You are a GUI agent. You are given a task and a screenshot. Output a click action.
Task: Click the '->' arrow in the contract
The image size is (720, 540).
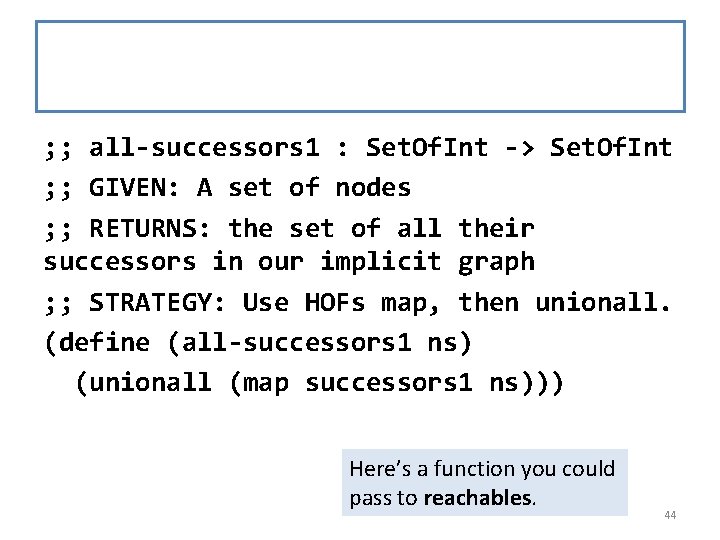coord(520,149)
